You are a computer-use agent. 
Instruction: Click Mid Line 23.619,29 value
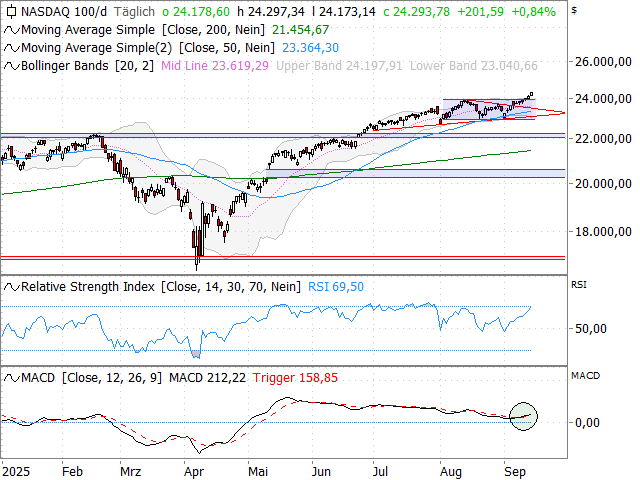(x=215, y=66)
